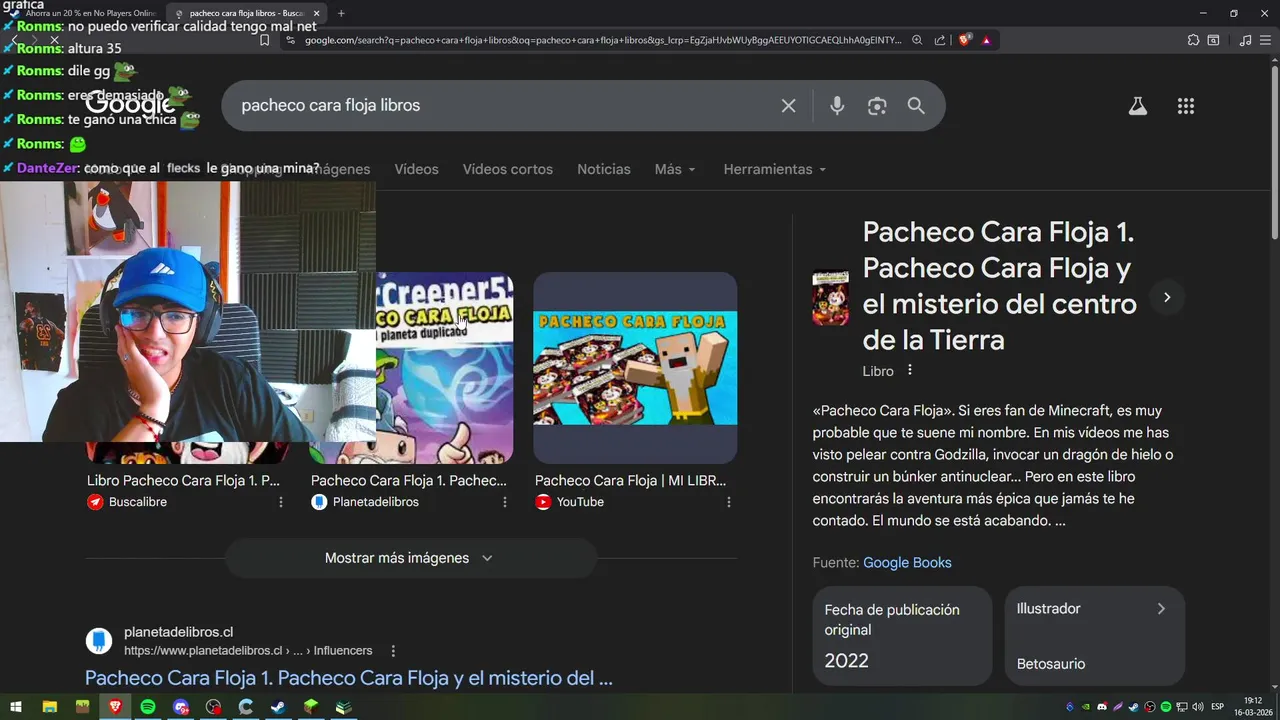The height and width of the screenshot is (720, 1280).
Task: Open browser extensions puzzle icon
Action: [x=1193, y=40]
